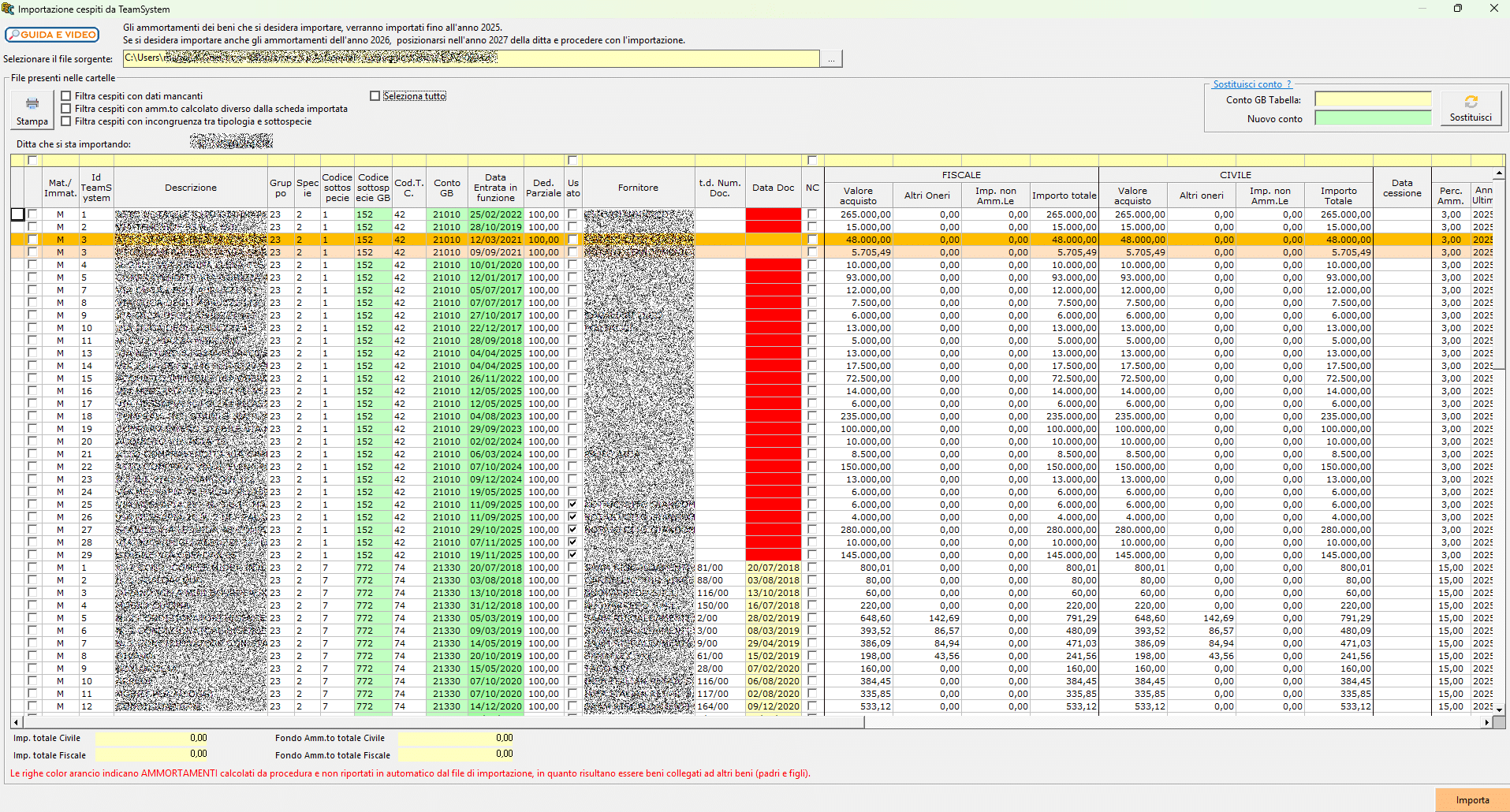Image resolution: width=1510 pixels, height=812 pixels.
Task: Enable filter for incongruenza tipologia e sottospecie
Action: pos(66,121)
